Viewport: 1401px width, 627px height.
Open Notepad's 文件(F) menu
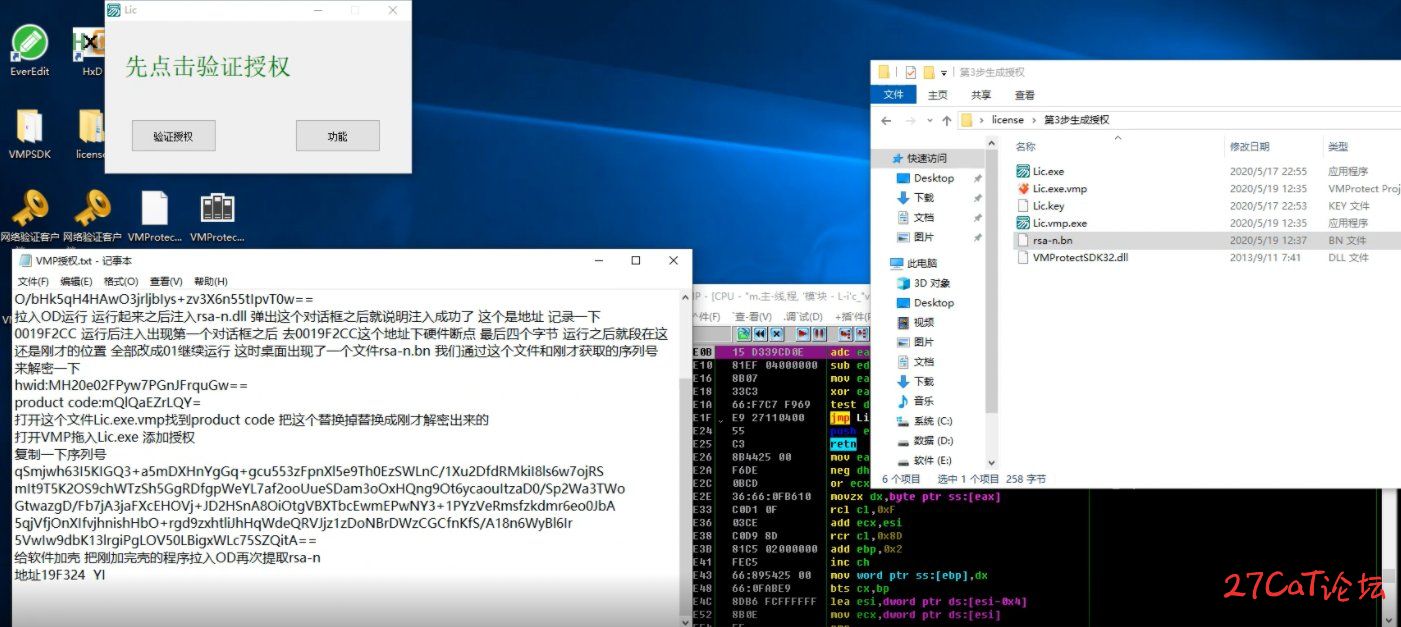pyautogui.click(x=33, y=281)
